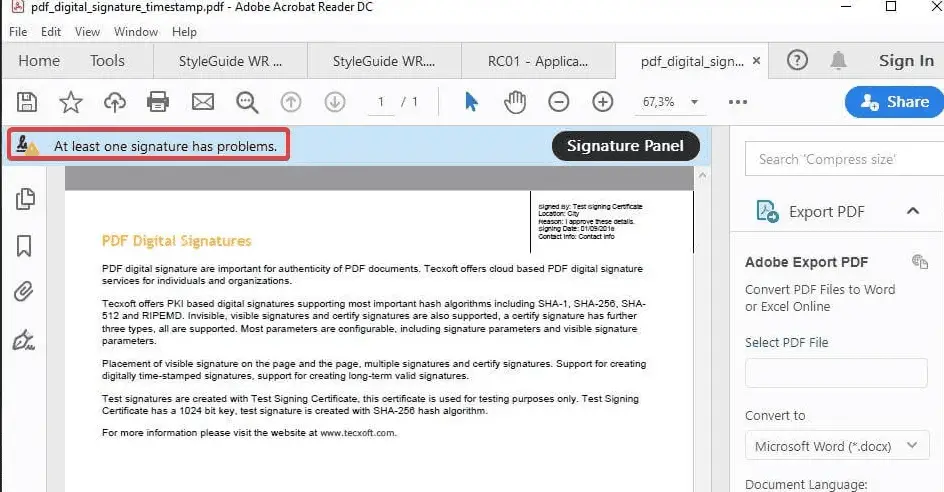Send file by email envelope icon
This screenshot has height=492, width=944.
(x=203, y=101)
